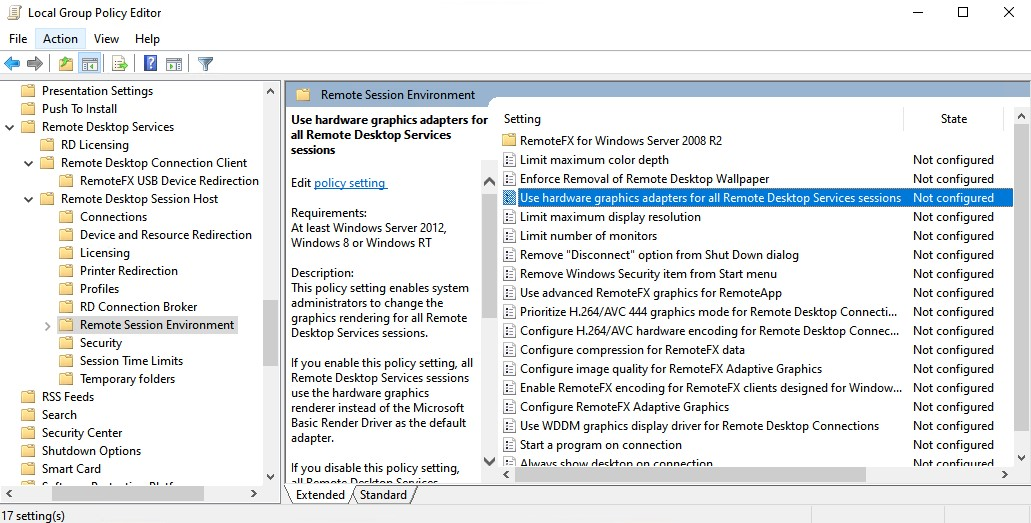Click the Filter funnel toolbar icon
The width and height of the screenshot is (1031, 523).
(205, 64)
